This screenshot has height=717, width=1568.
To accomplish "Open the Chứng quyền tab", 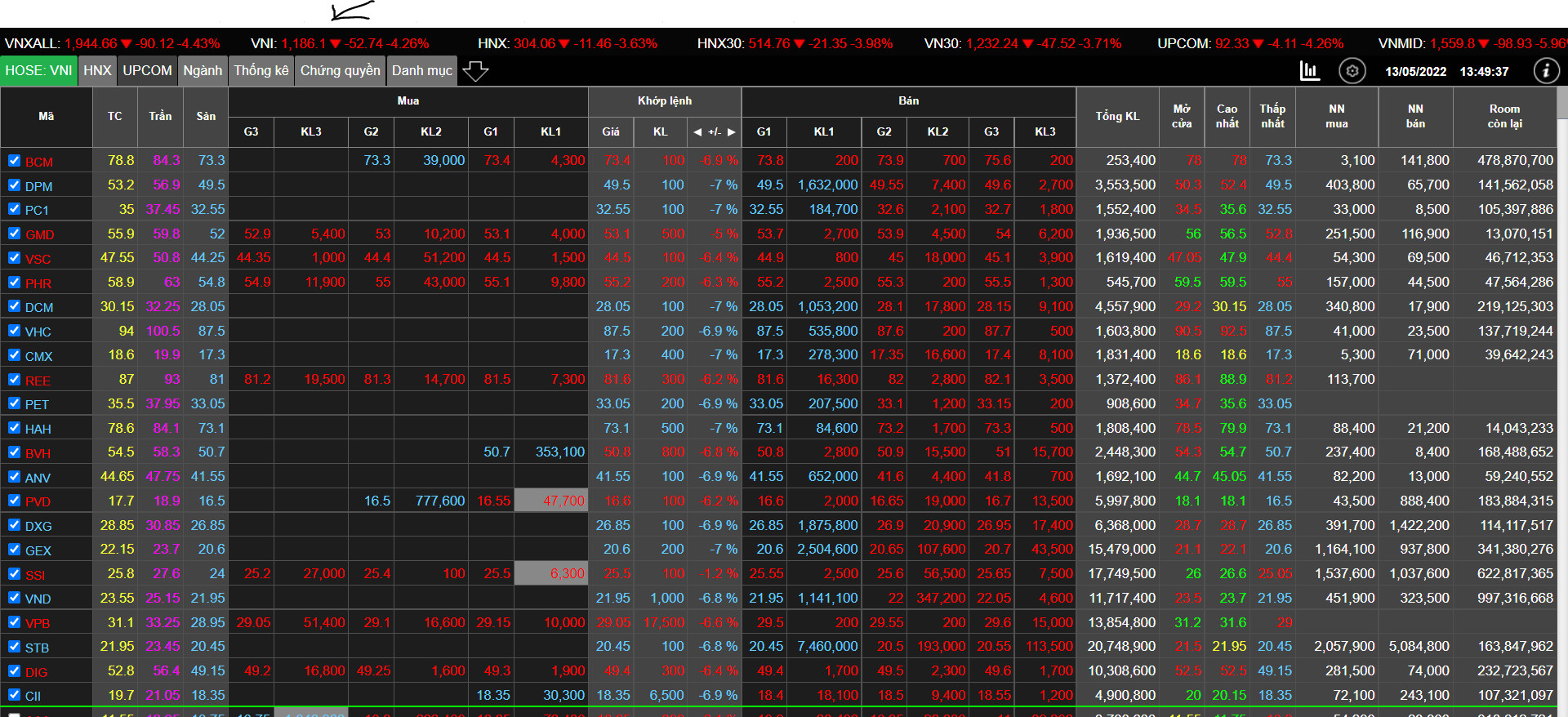I will (x=340, y=71).
